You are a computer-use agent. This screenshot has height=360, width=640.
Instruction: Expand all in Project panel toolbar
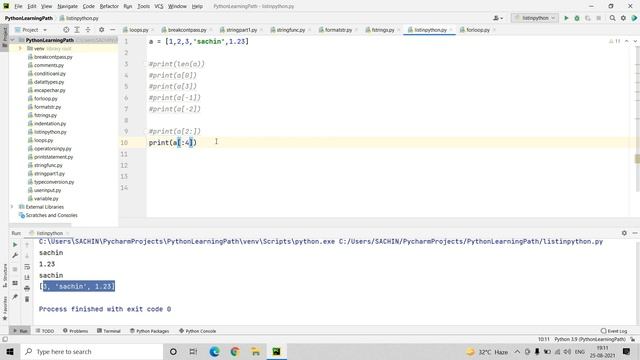click(x=77, y=30)
